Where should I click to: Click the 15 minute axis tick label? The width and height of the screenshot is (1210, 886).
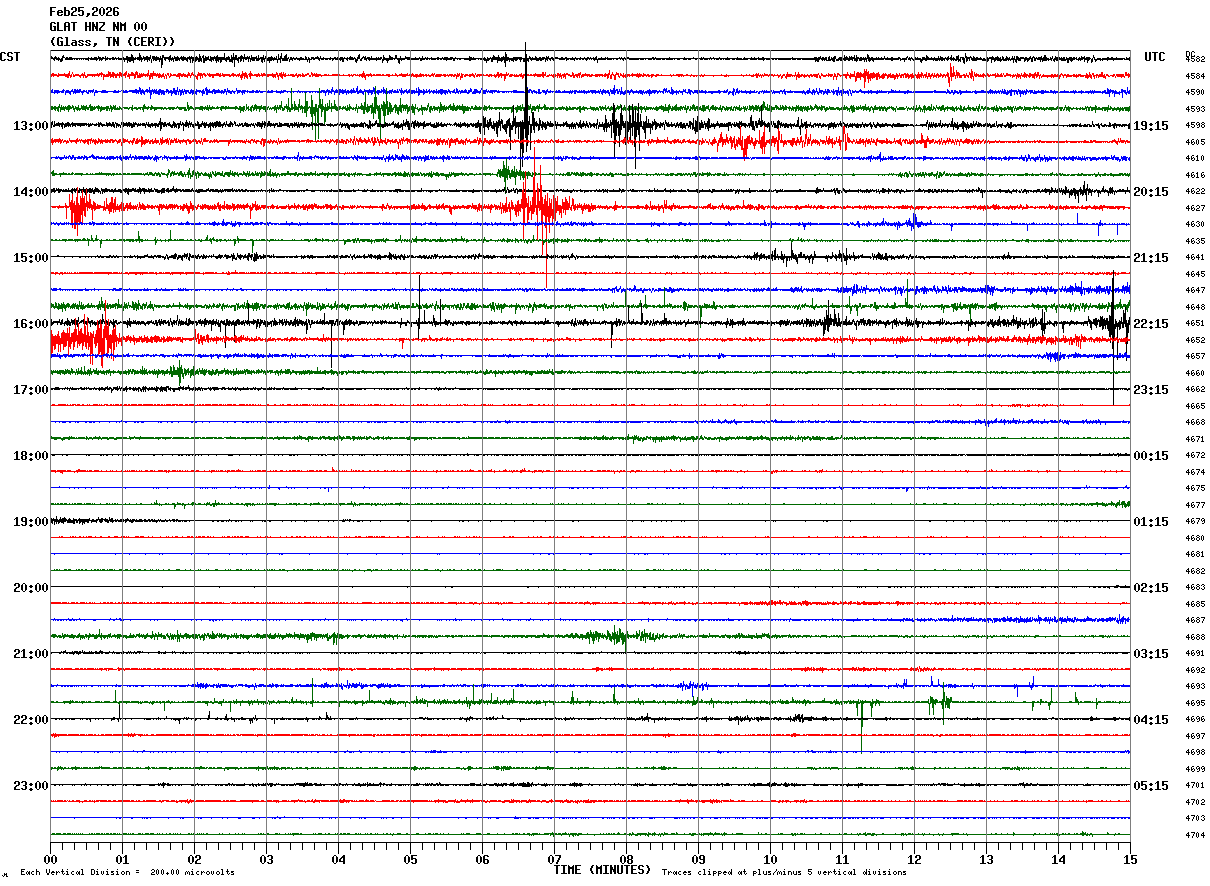pos(1130,859)
